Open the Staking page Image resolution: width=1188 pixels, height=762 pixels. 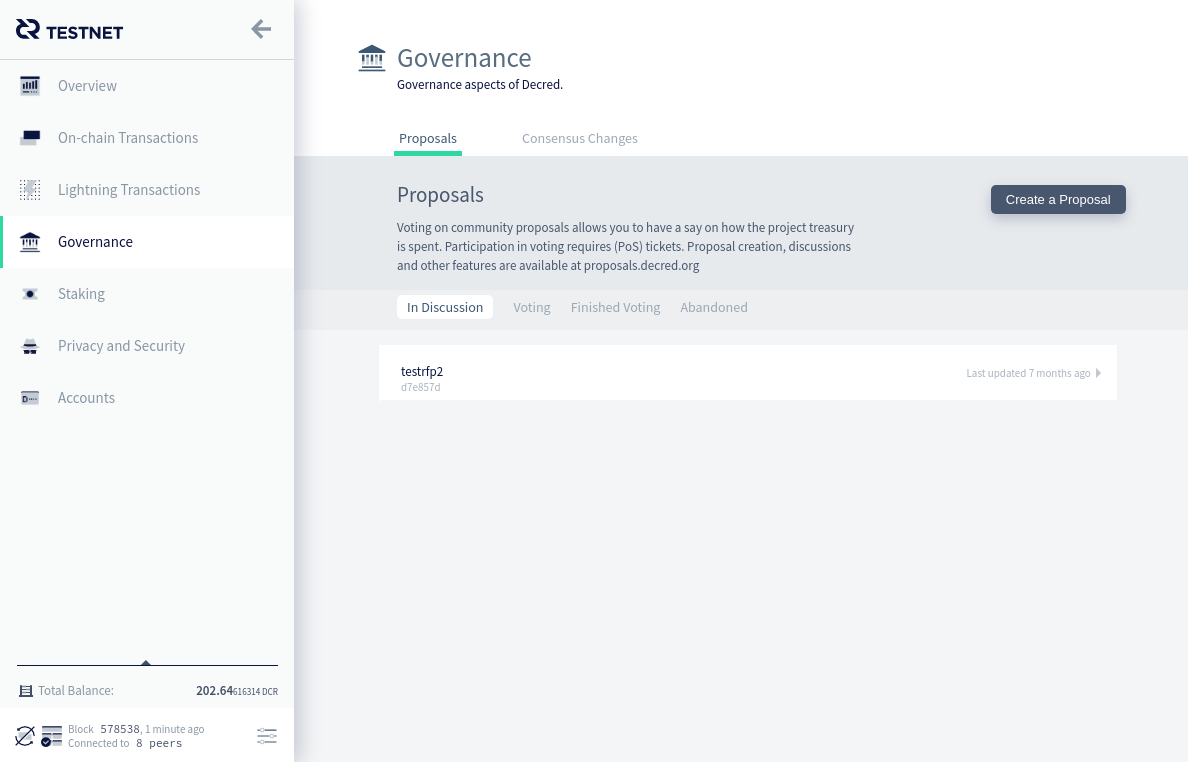[x=147, y=294]
